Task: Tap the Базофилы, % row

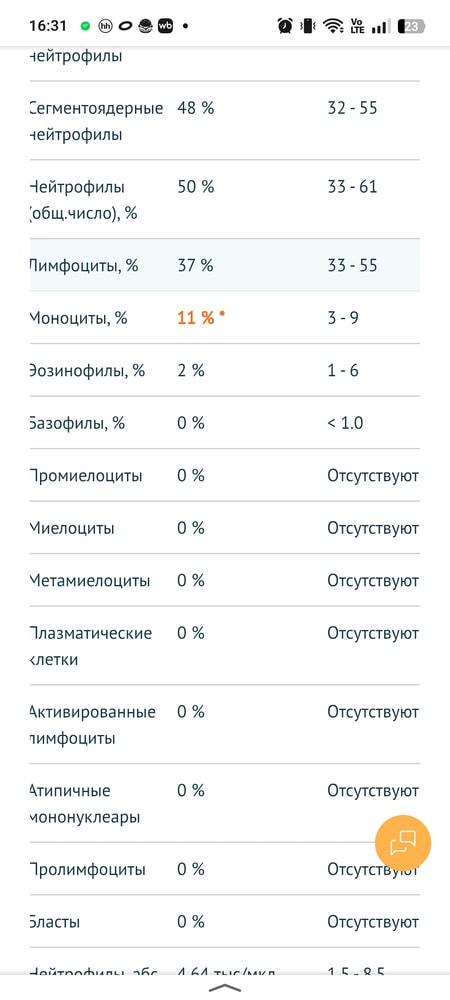Action: click(224, 422)
